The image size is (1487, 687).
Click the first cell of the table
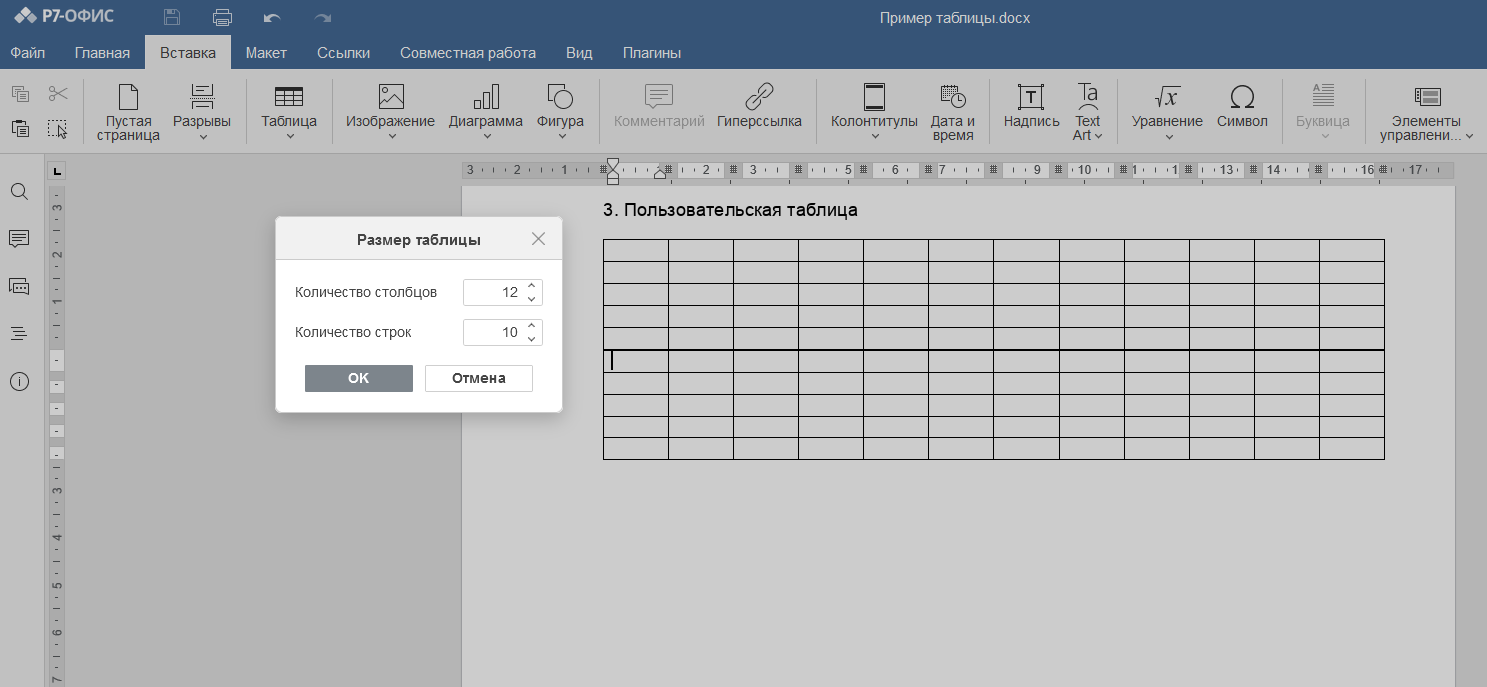tap(636, 250)
